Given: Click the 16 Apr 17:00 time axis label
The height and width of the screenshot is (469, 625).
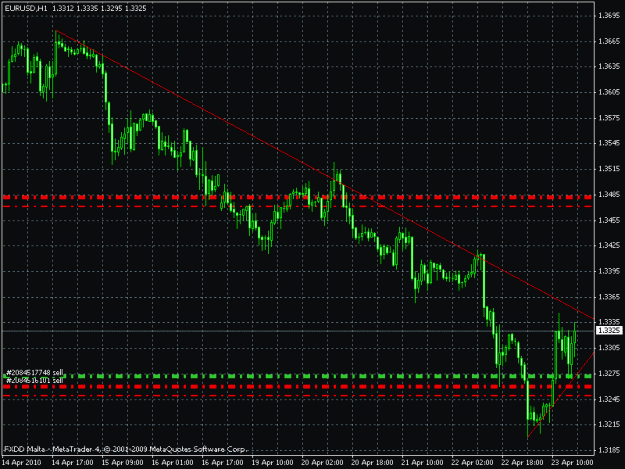Looking at the screenshot, I should (x=222, y=463).
